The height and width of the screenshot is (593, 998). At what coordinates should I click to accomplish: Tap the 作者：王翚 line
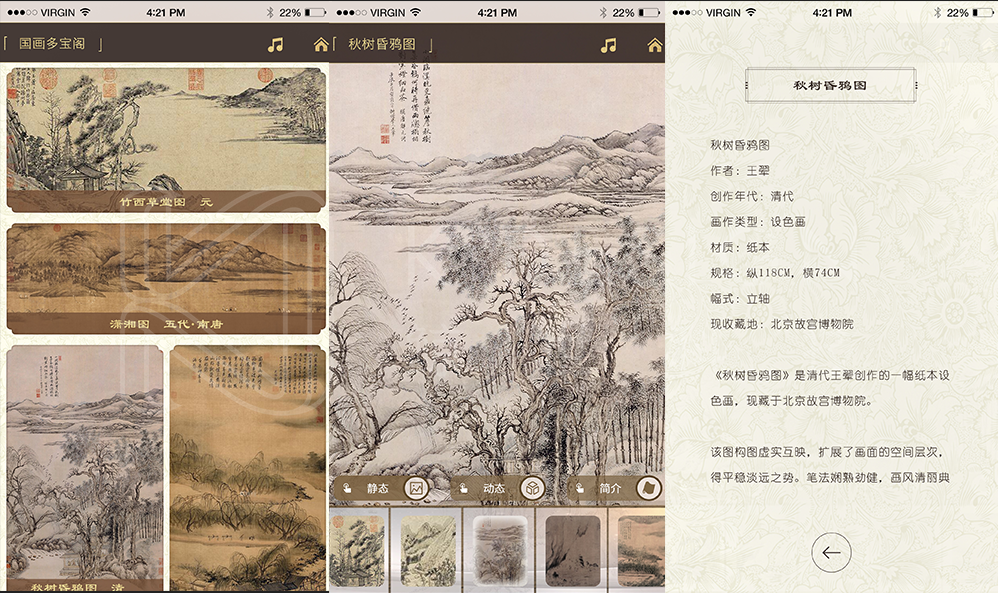740,171
